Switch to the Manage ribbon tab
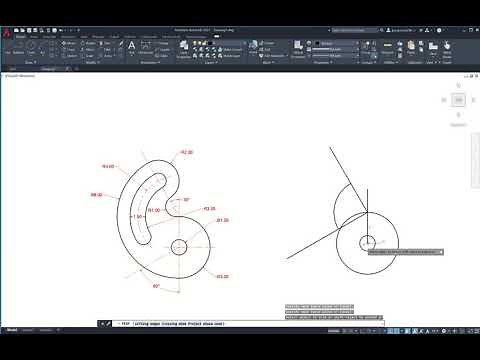This screenshot has height=360, width=480. [x=98, y=37]
